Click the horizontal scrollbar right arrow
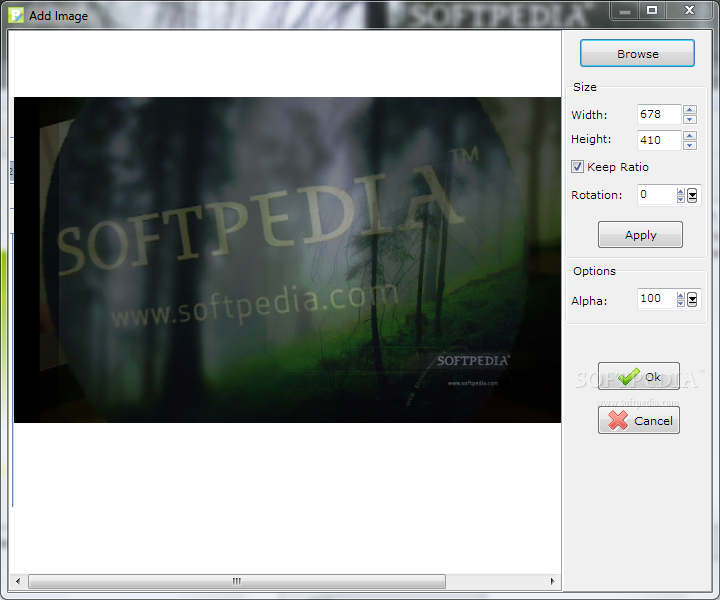Viewport: 720px width, 600px height. tap(552, 581)
